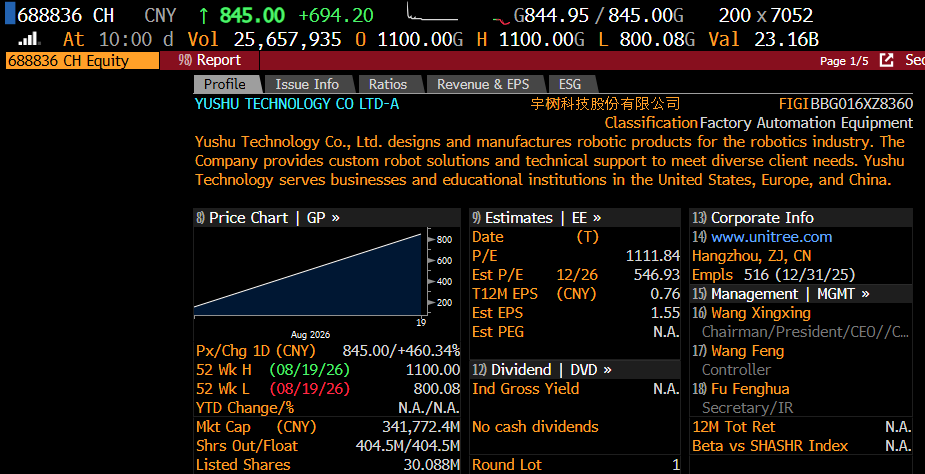Select the ESG tab
This screenshot has width=925, height=474.
570,84
